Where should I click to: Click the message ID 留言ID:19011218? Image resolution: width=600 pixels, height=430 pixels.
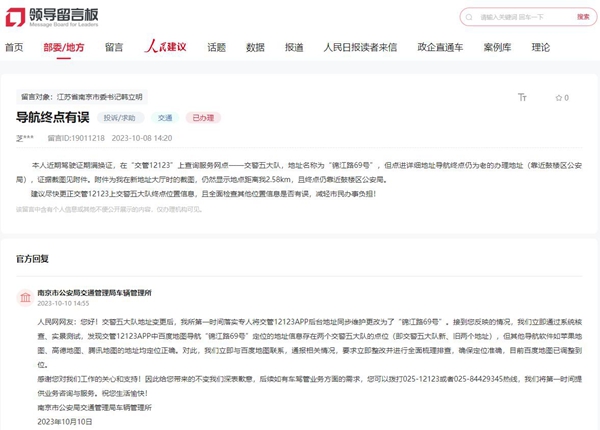(76, 138)
